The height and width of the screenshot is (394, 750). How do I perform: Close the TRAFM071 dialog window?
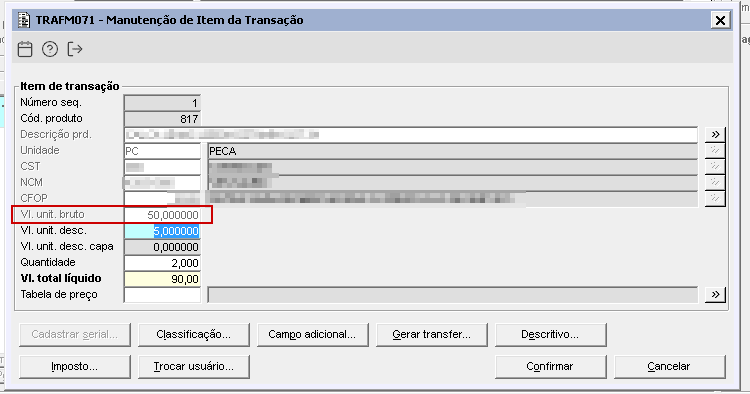tap(720, 20)
